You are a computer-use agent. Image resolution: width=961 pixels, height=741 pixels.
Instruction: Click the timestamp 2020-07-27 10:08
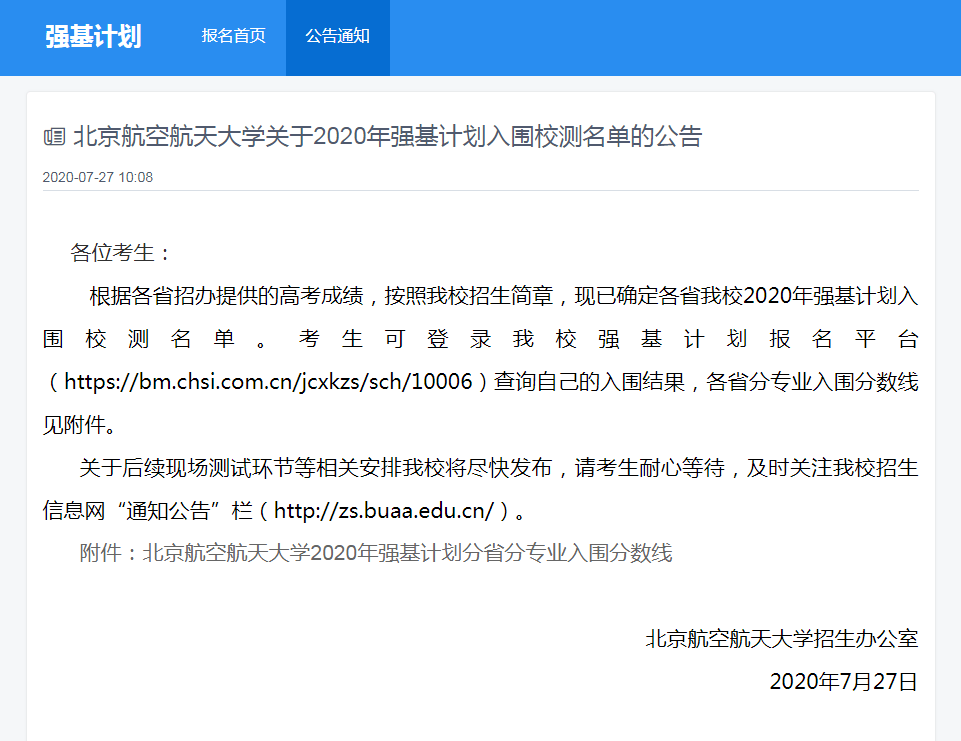[x=98, y=177]
